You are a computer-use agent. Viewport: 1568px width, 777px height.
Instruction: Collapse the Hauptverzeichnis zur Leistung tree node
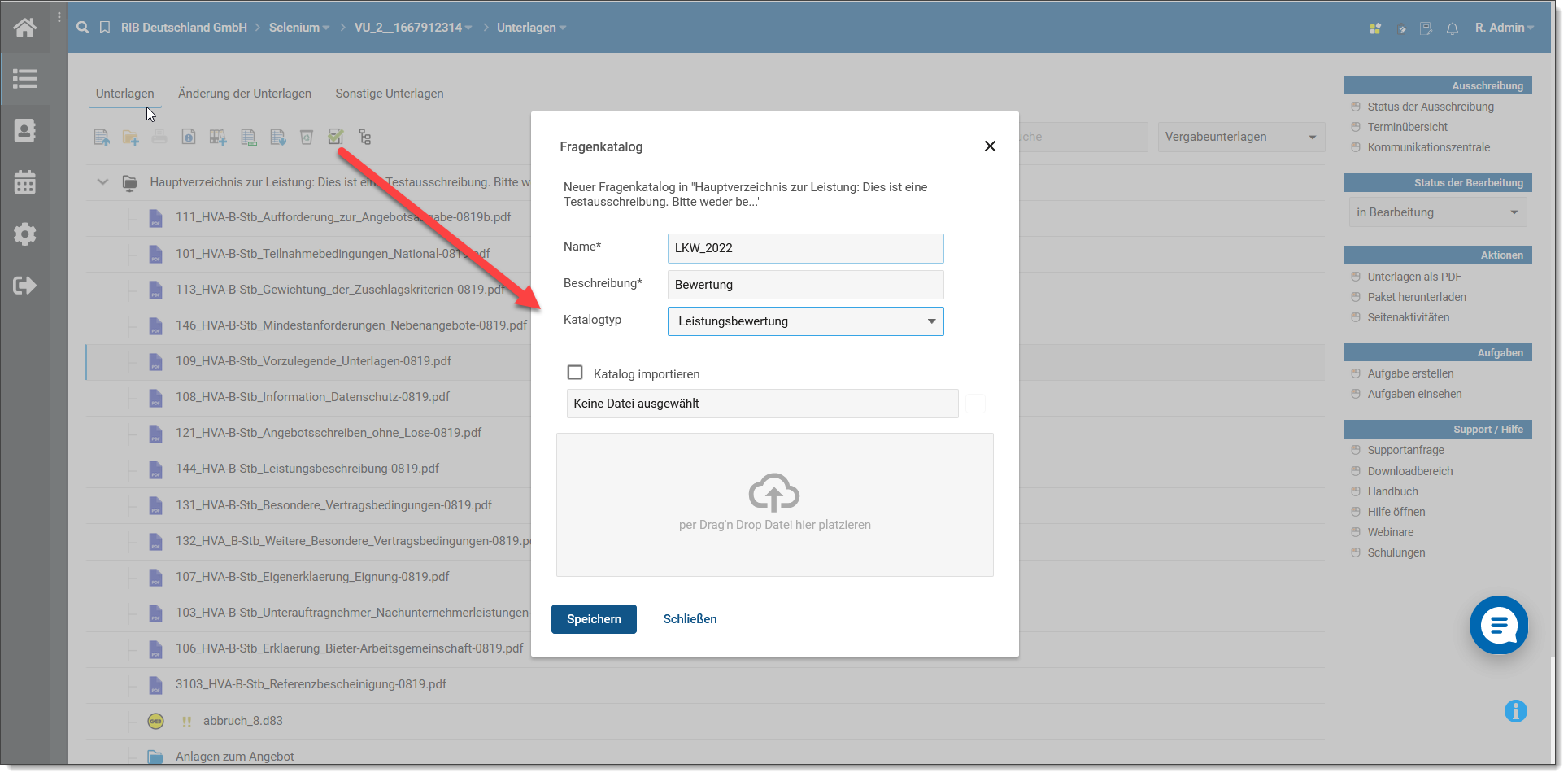tap(102, 182)
